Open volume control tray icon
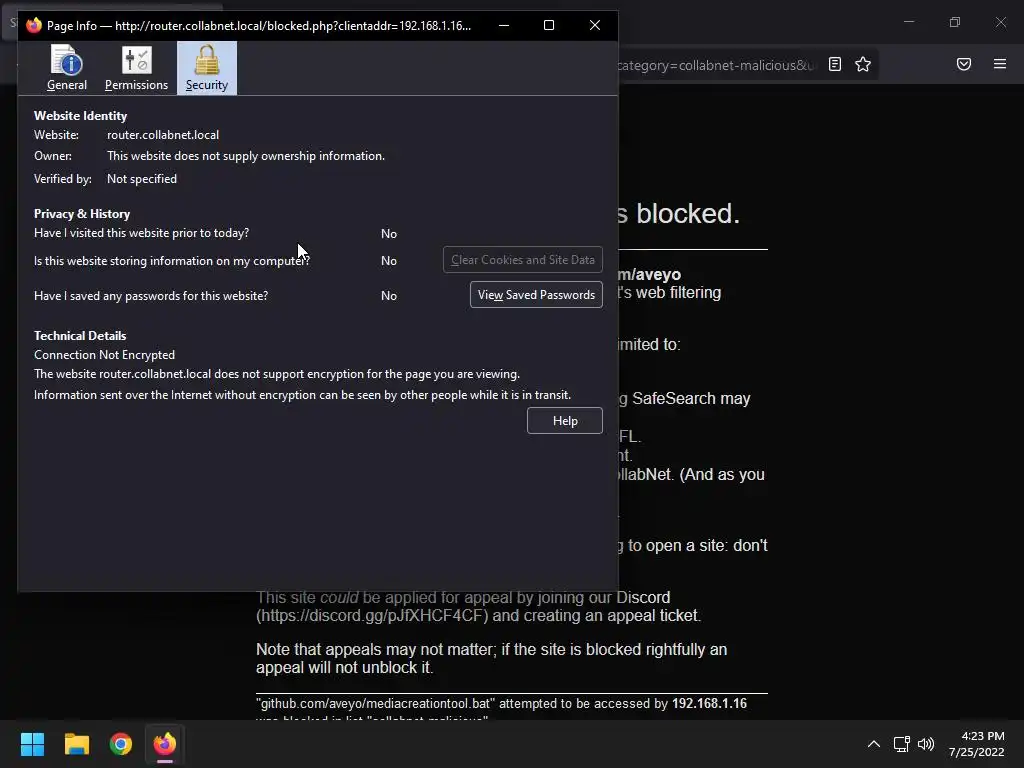This screenshot has width=1024, height=768. point(926,744)
